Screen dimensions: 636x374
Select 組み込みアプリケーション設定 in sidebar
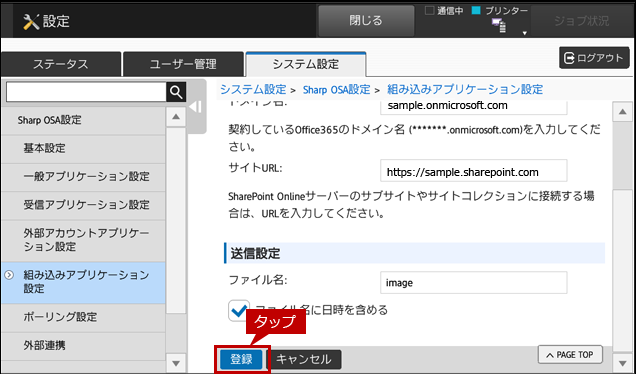coord(83,282)
